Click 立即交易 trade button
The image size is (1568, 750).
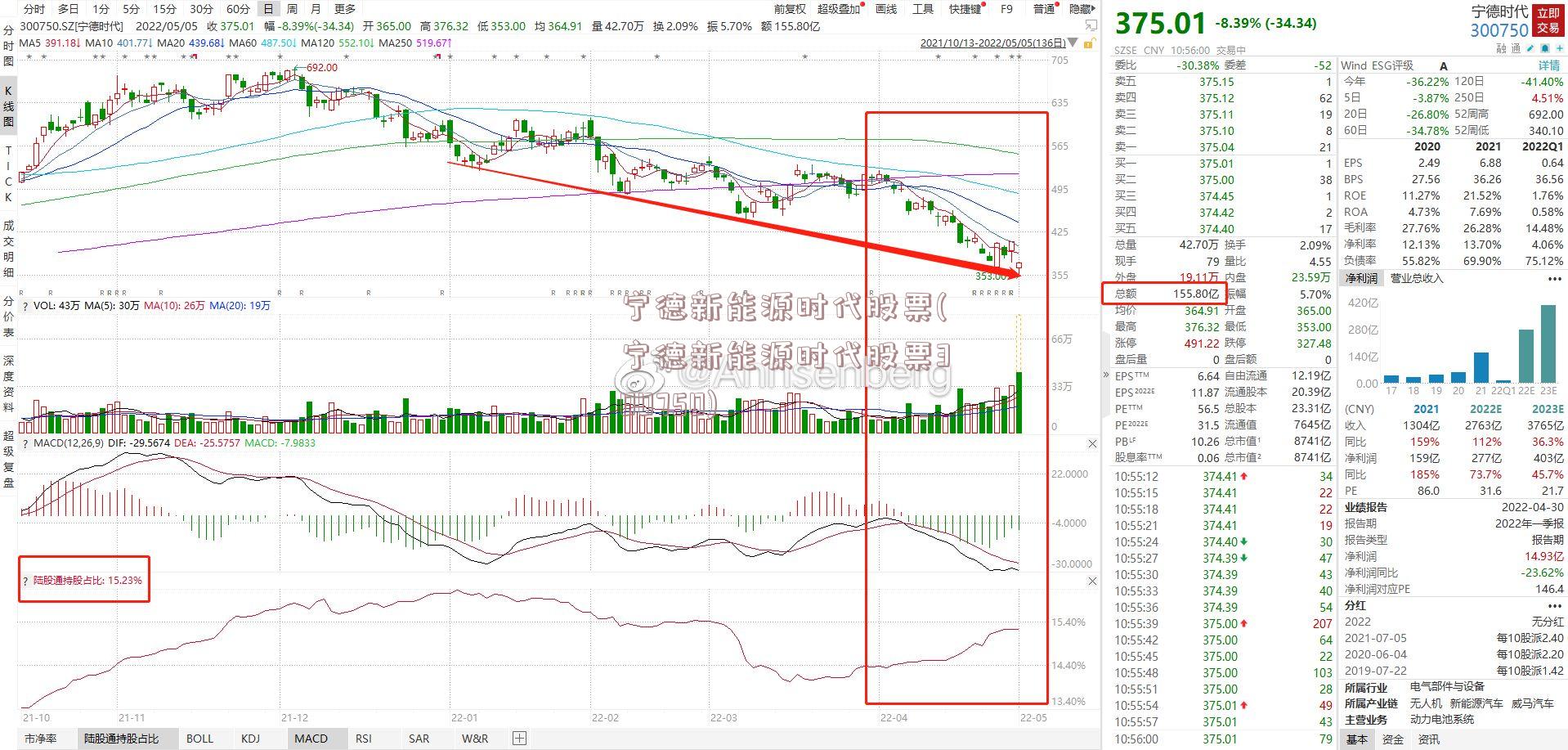[1548, 20]
